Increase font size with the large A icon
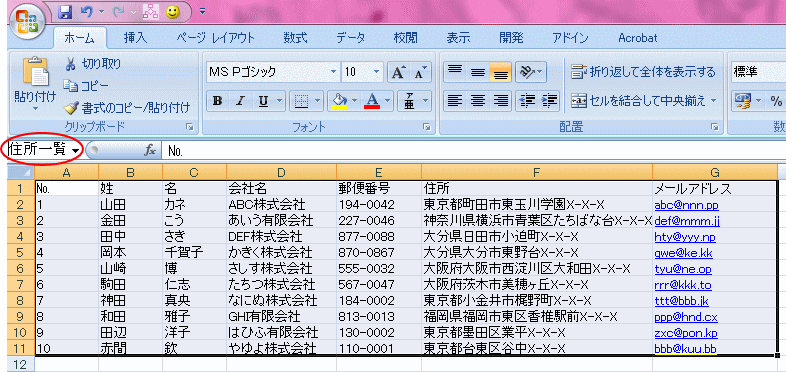The height and width of the screenshot is (372, 786). pos(398,72)
